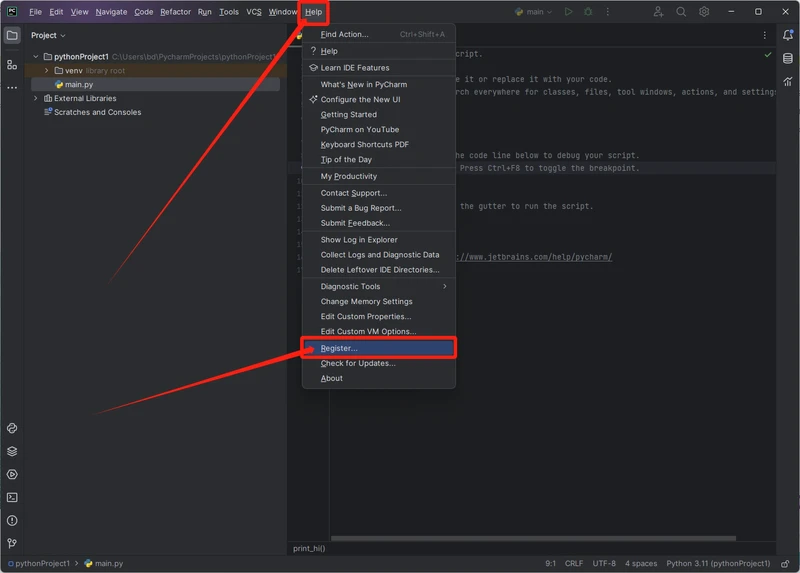The height and width of the screenshot is (573, 800).
Task: Select main.py file in project tree
Action: tap(78, 85)
